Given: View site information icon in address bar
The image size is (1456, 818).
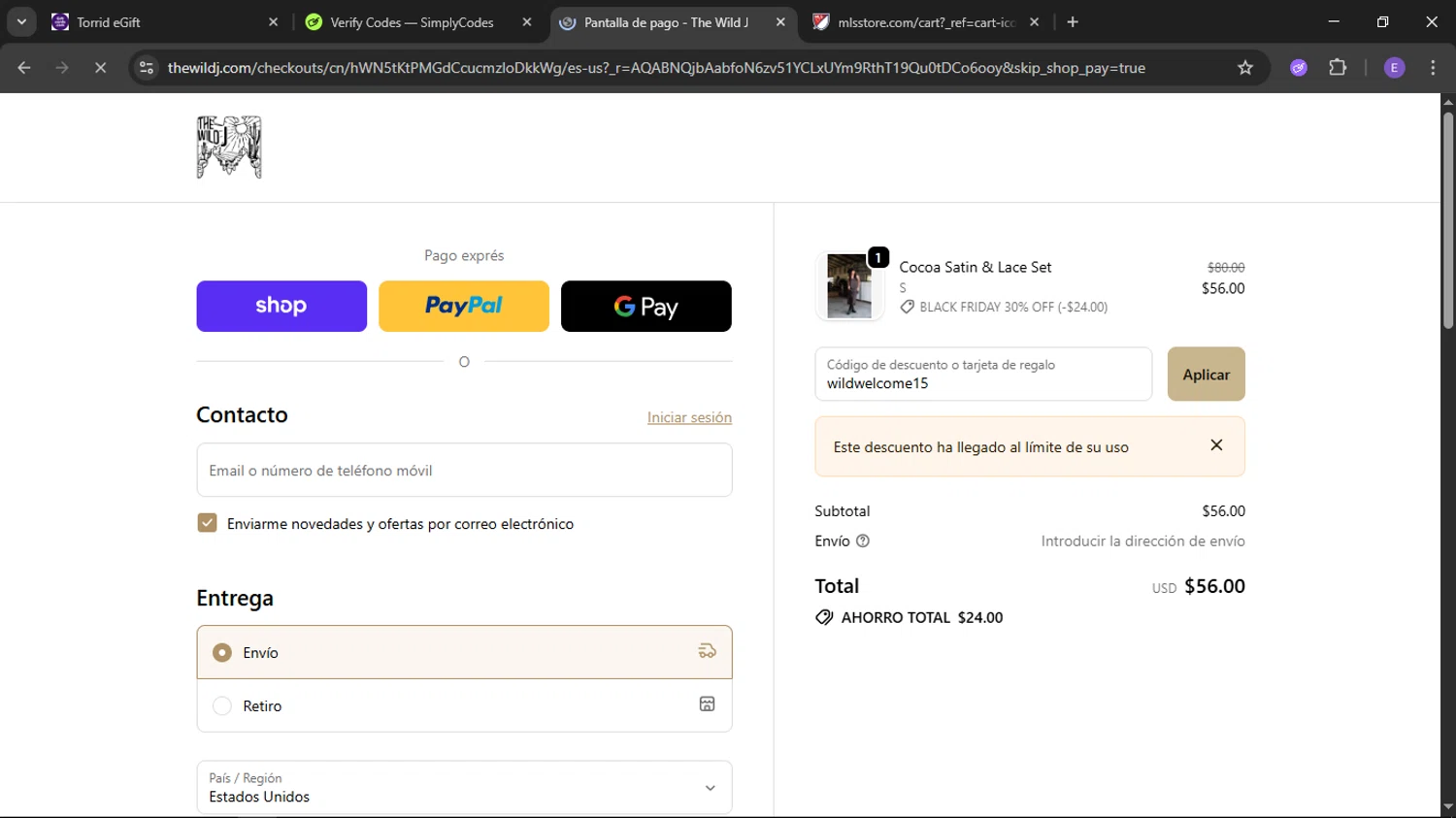Looking at the screenshot, I should [x=147, y=68].
